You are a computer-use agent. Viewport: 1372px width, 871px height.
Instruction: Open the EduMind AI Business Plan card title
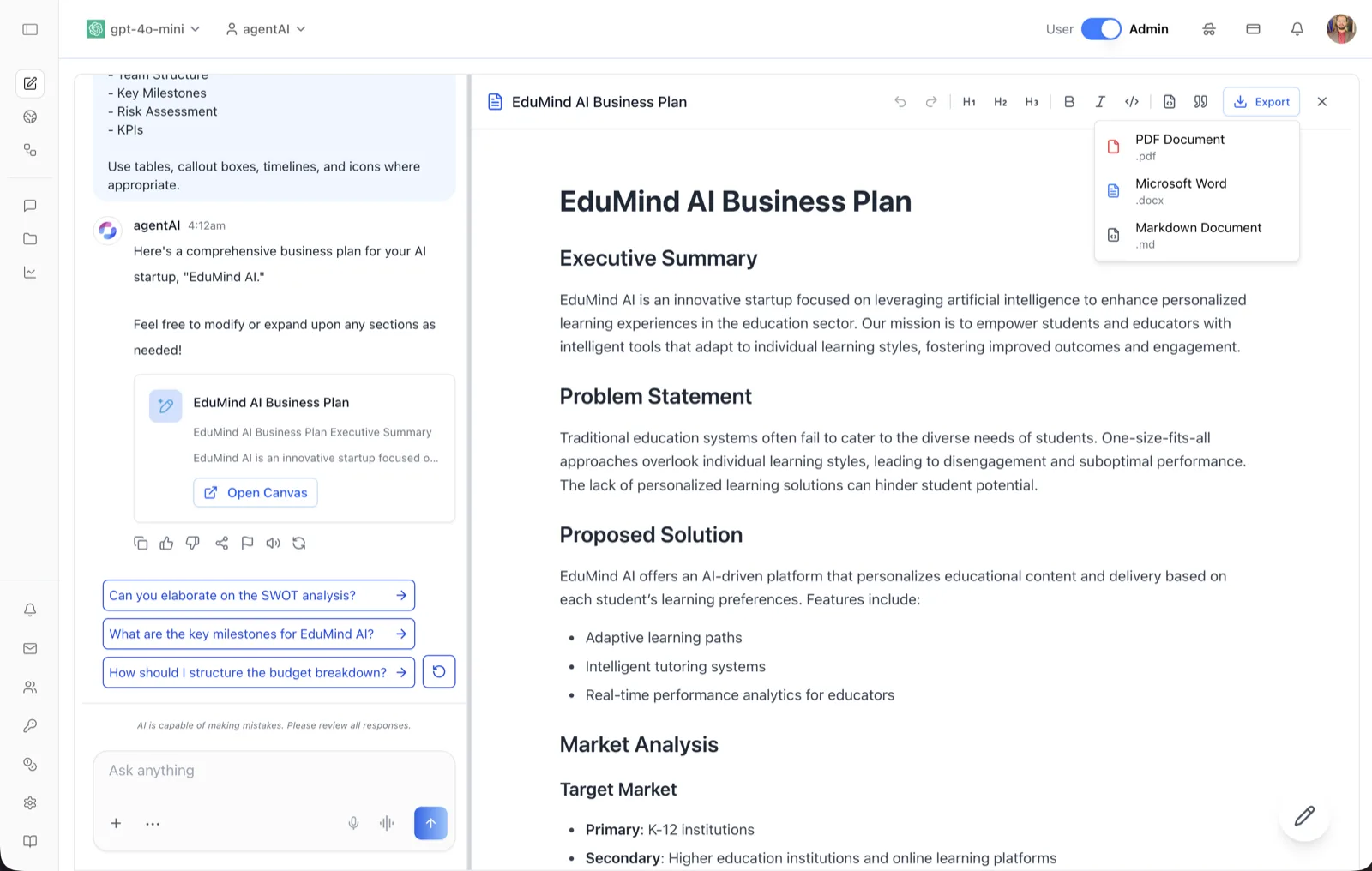coord(271,403)
